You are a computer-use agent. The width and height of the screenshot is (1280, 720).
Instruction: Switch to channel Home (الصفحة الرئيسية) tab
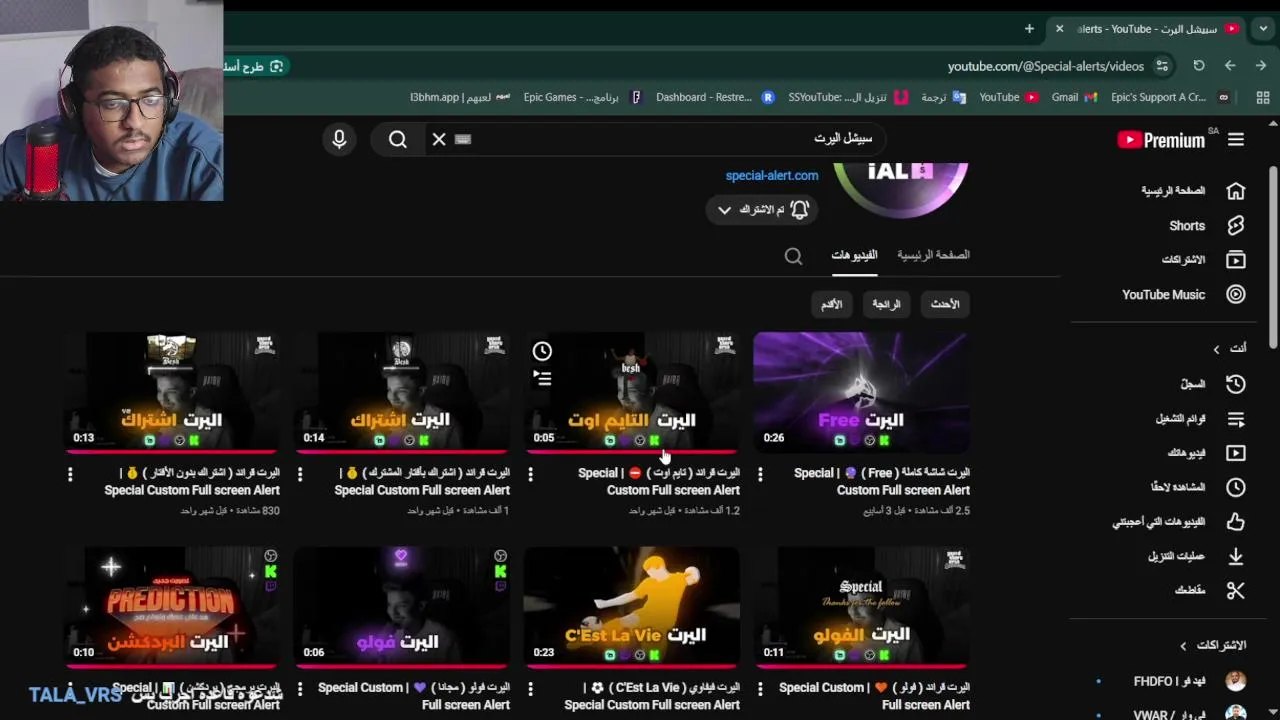(x=933, y=255)
